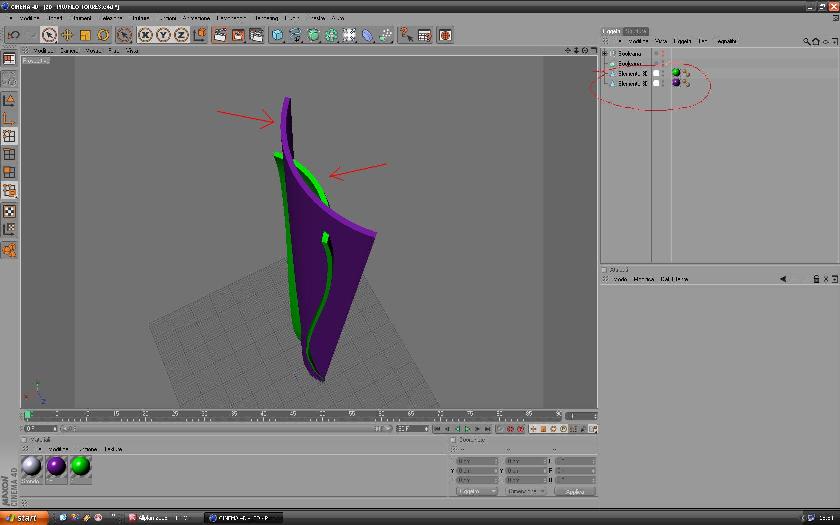
Task: Click the last orange toolbar icon
Action: click(x=445, y=35)
